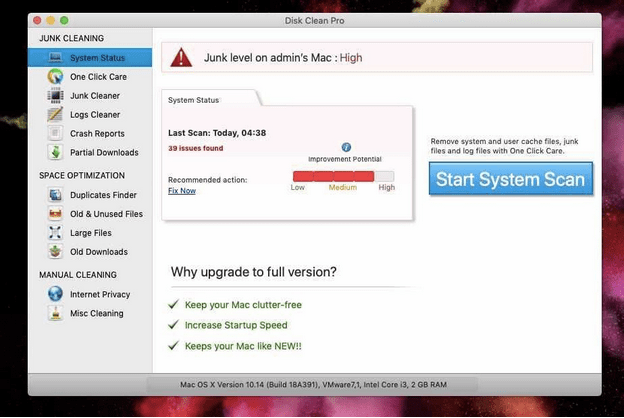Viewport: 624px width, 418px height.
Task: Select the System Status tab header
Action: (193, 100)
